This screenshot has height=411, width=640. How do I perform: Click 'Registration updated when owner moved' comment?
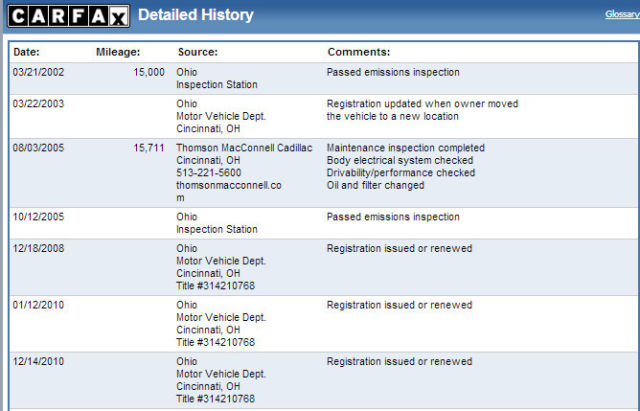(422, 104)
